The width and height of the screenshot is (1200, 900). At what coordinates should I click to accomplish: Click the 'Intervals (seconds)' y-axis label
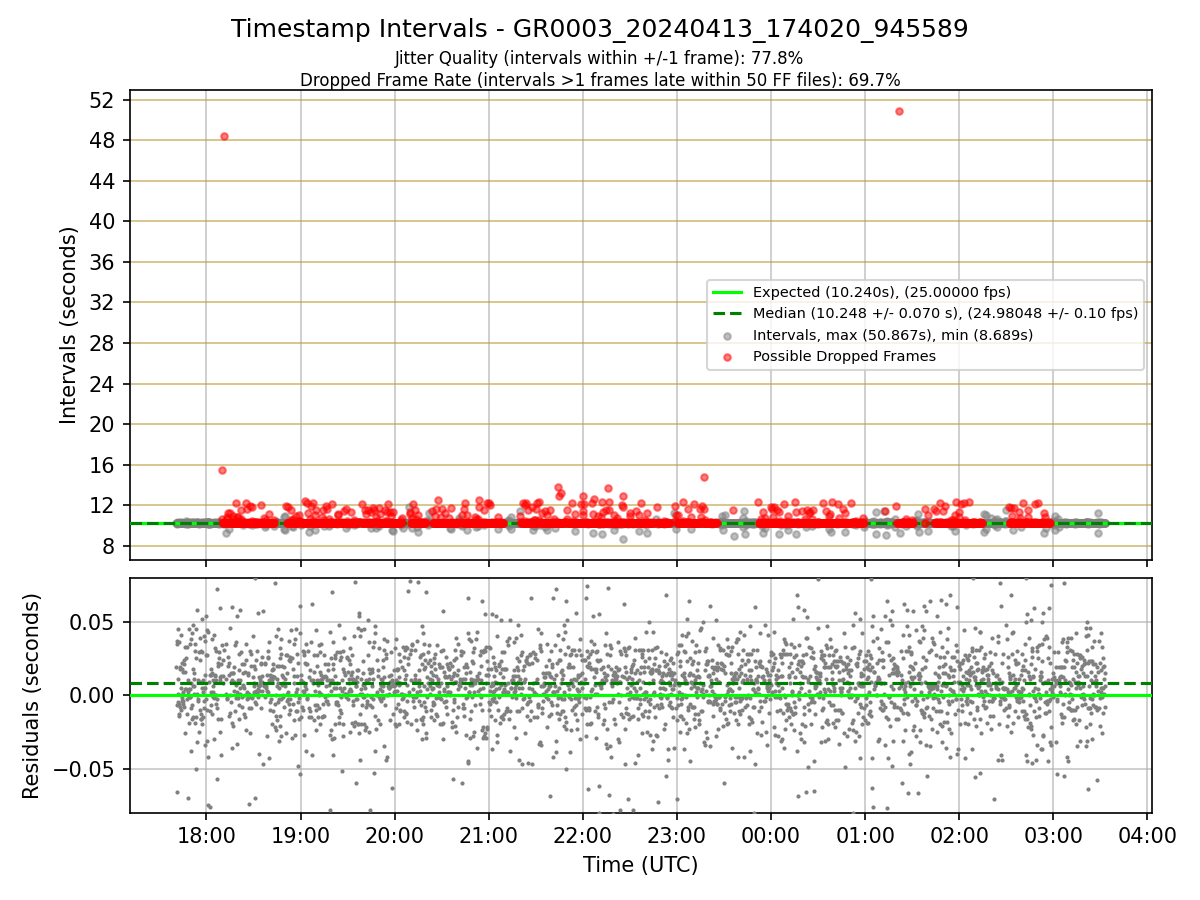pos(69,325)
